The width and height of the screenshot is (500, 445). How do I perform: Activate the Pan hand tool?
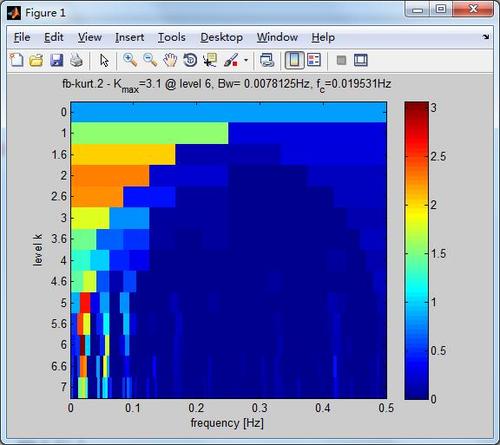(170, 60)
